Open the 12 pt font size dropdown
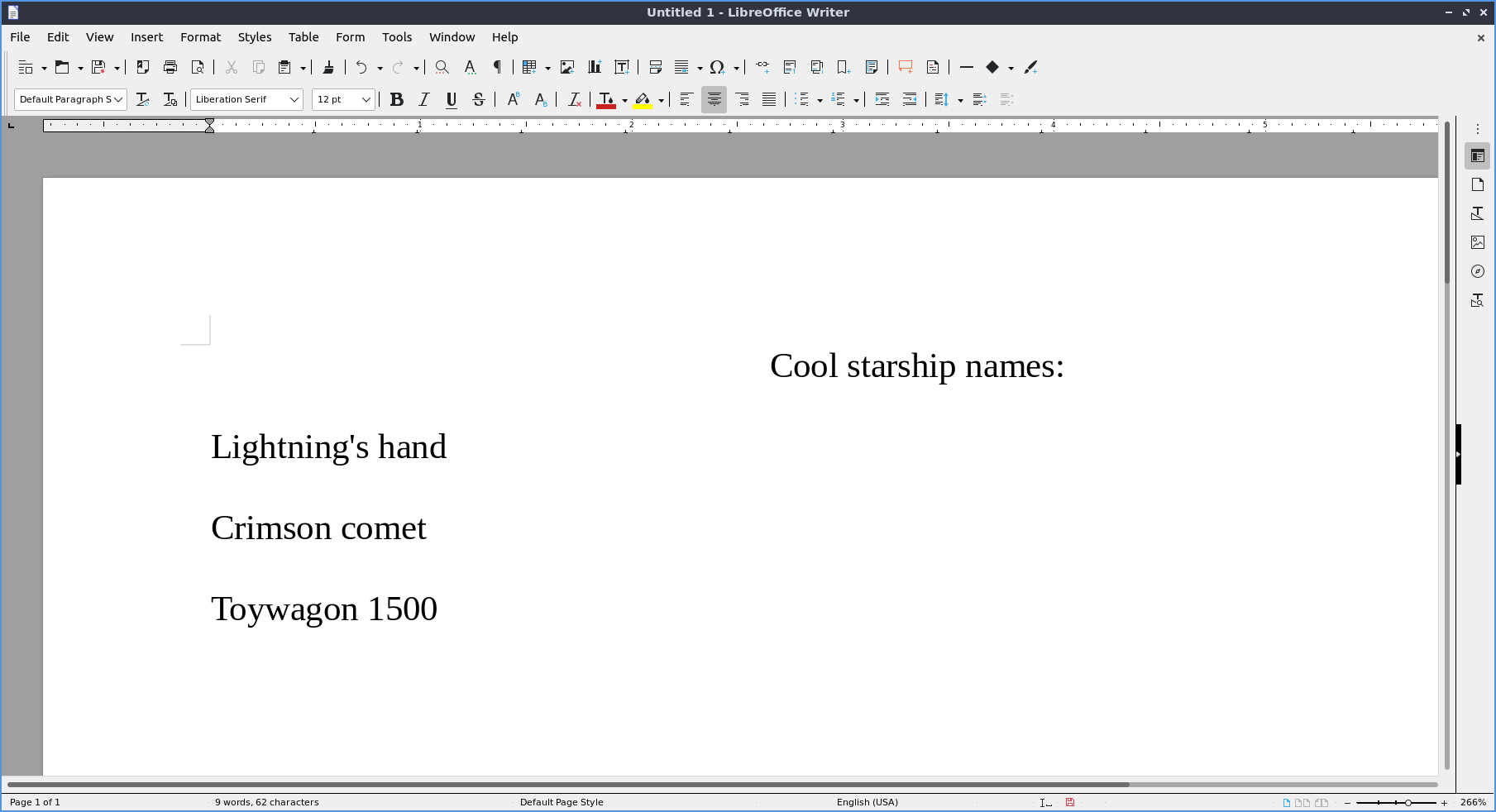This screenshot has width=1496, height=812. coord(366,99)
